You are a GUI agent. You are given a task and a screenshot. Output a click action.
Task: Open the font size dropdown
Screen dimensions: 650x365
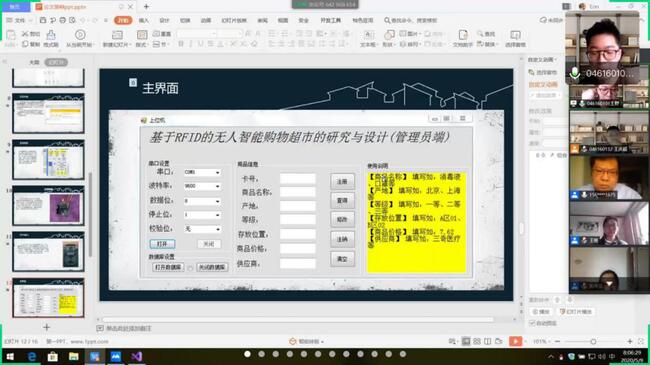coord(239,34)
